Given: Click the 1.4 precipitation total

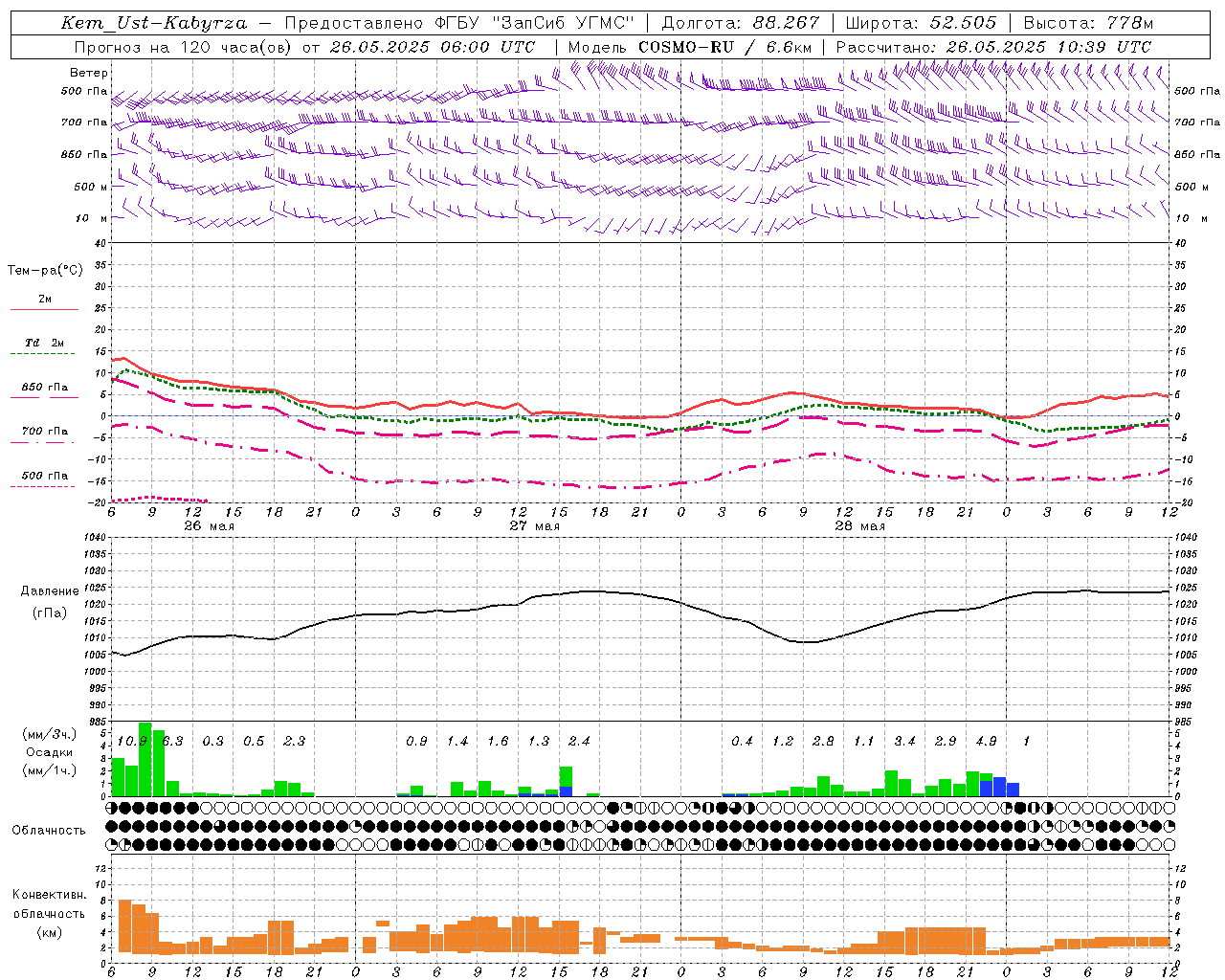Looking at the screenshot, I should coord(457,742).
